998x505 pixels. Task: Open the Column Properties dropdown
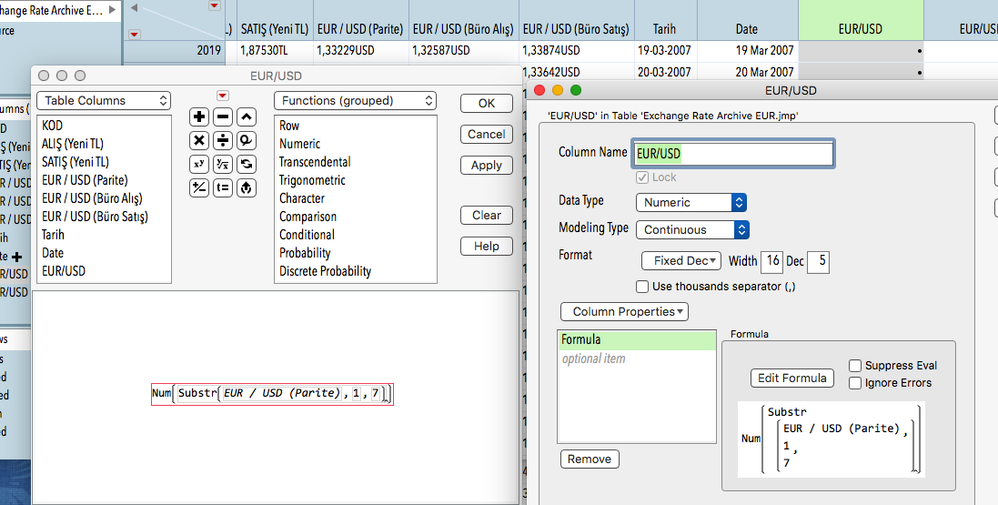click(624, 311)
